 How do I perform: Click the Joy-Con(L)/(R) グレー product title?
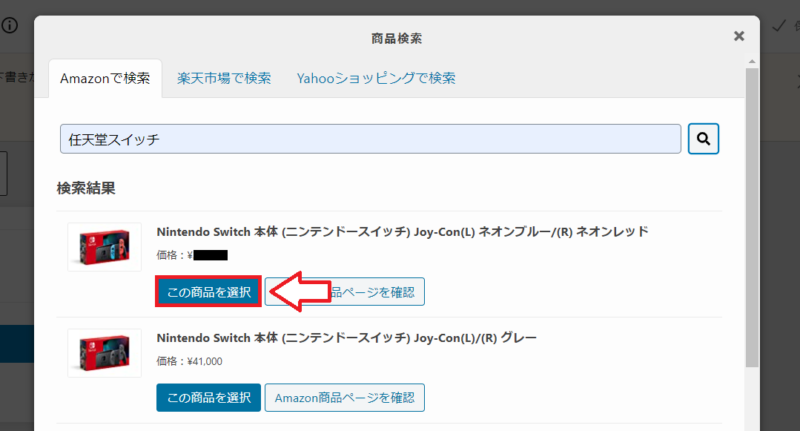click(x=346, y=338)
